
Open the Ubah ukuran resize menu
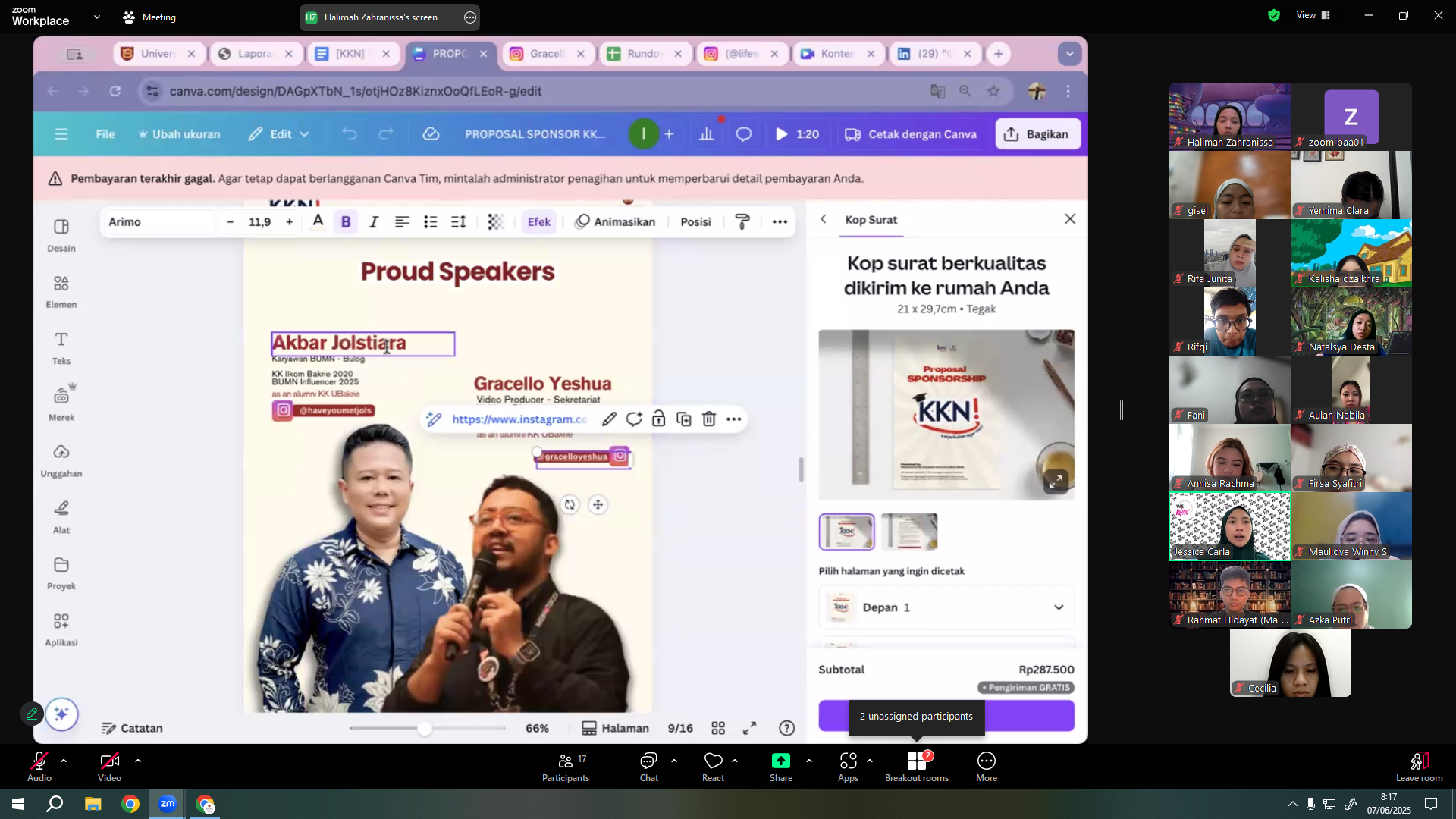pyautogui.click(x=179, y=134)
